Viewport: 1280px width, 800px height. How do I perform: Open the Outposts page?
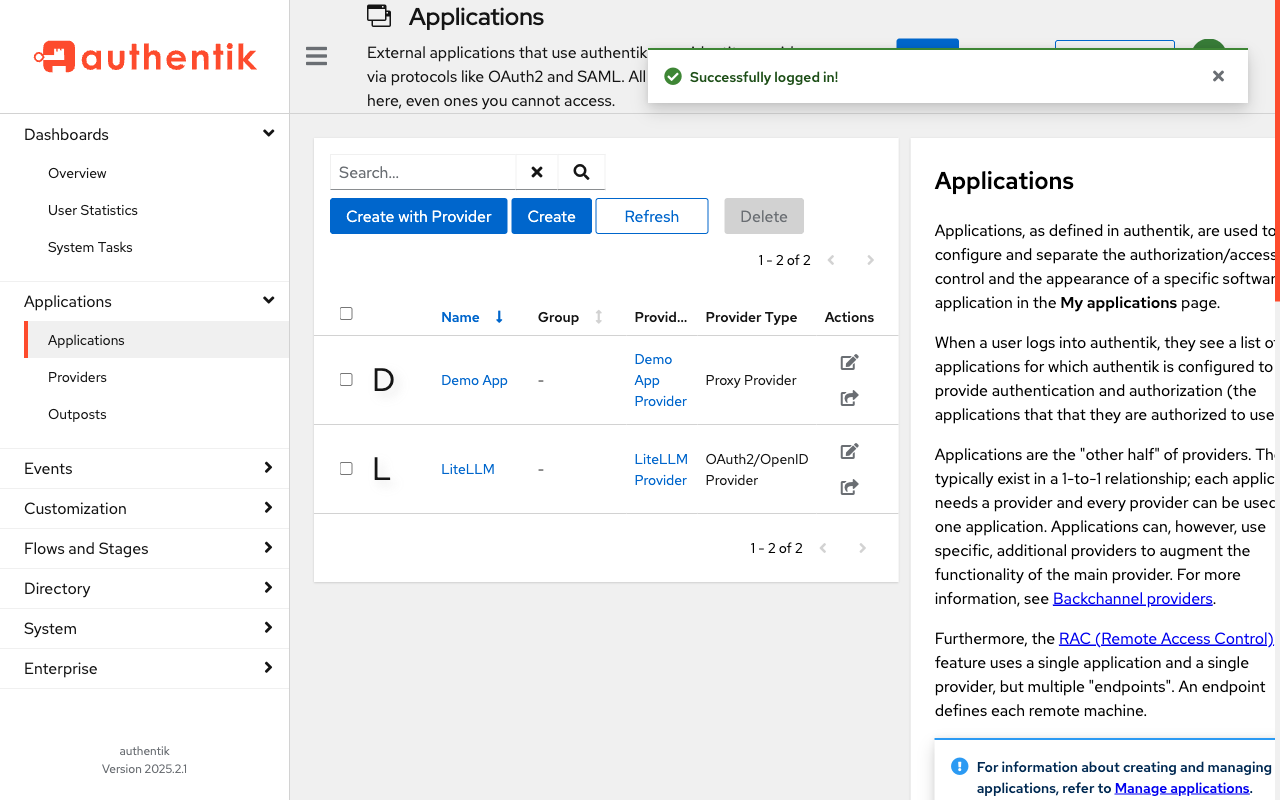[x=77, y=414]
